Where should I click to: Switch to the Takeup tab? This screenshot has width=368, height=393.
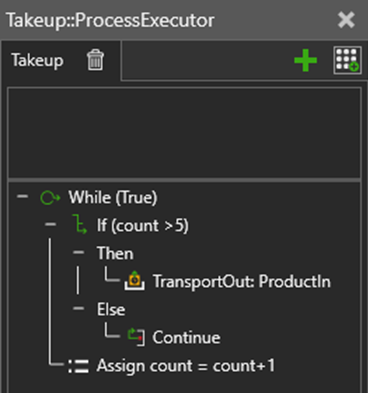[37, 60]
